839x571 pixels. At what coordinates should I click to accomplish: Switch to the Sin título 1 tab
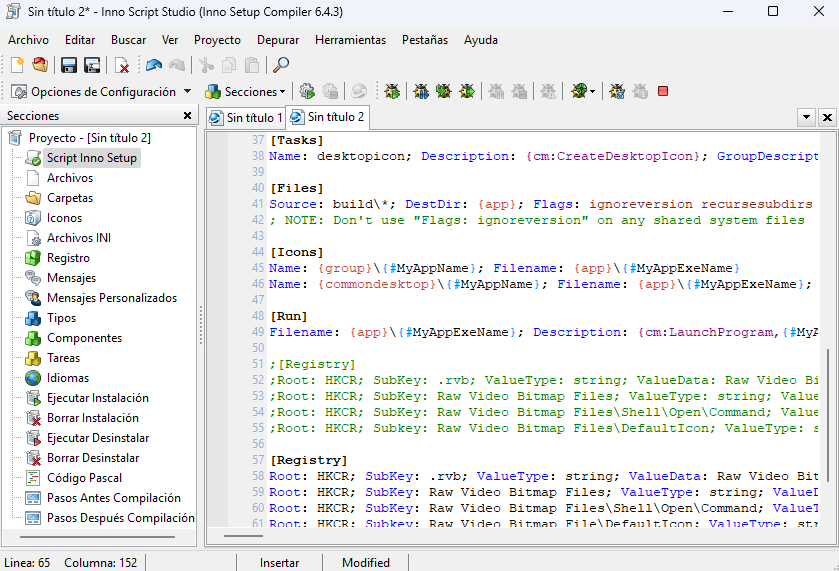(246, 117)
